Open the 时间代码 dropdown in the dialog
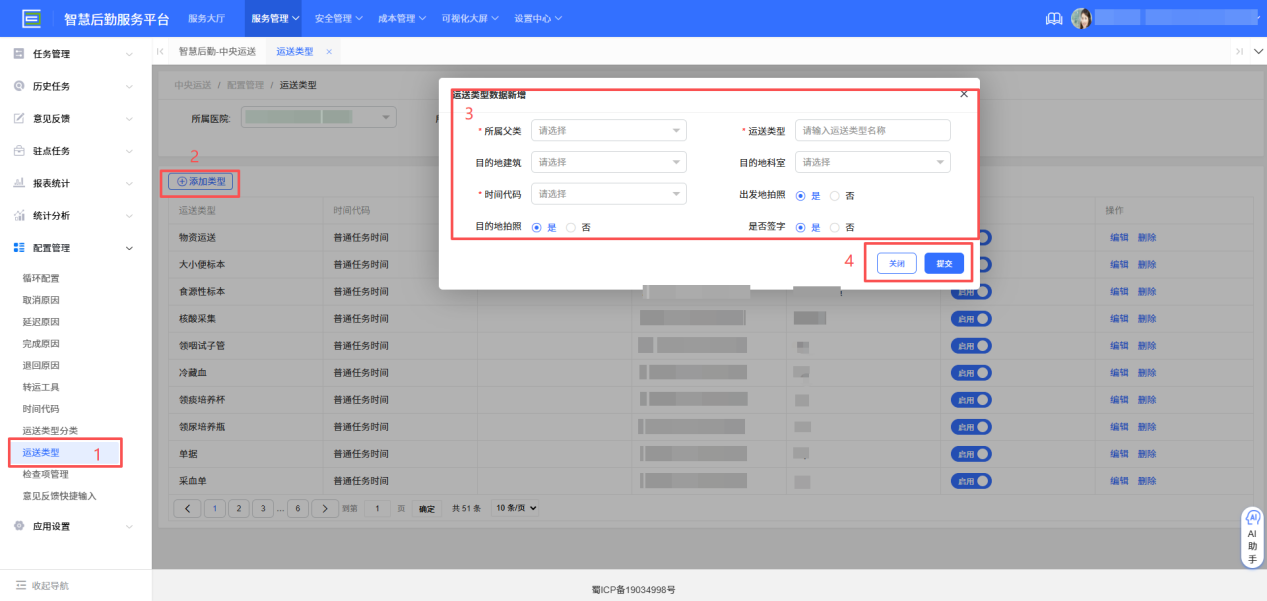The height and width of the screenshot is (601, 1267). click(608, 193)
